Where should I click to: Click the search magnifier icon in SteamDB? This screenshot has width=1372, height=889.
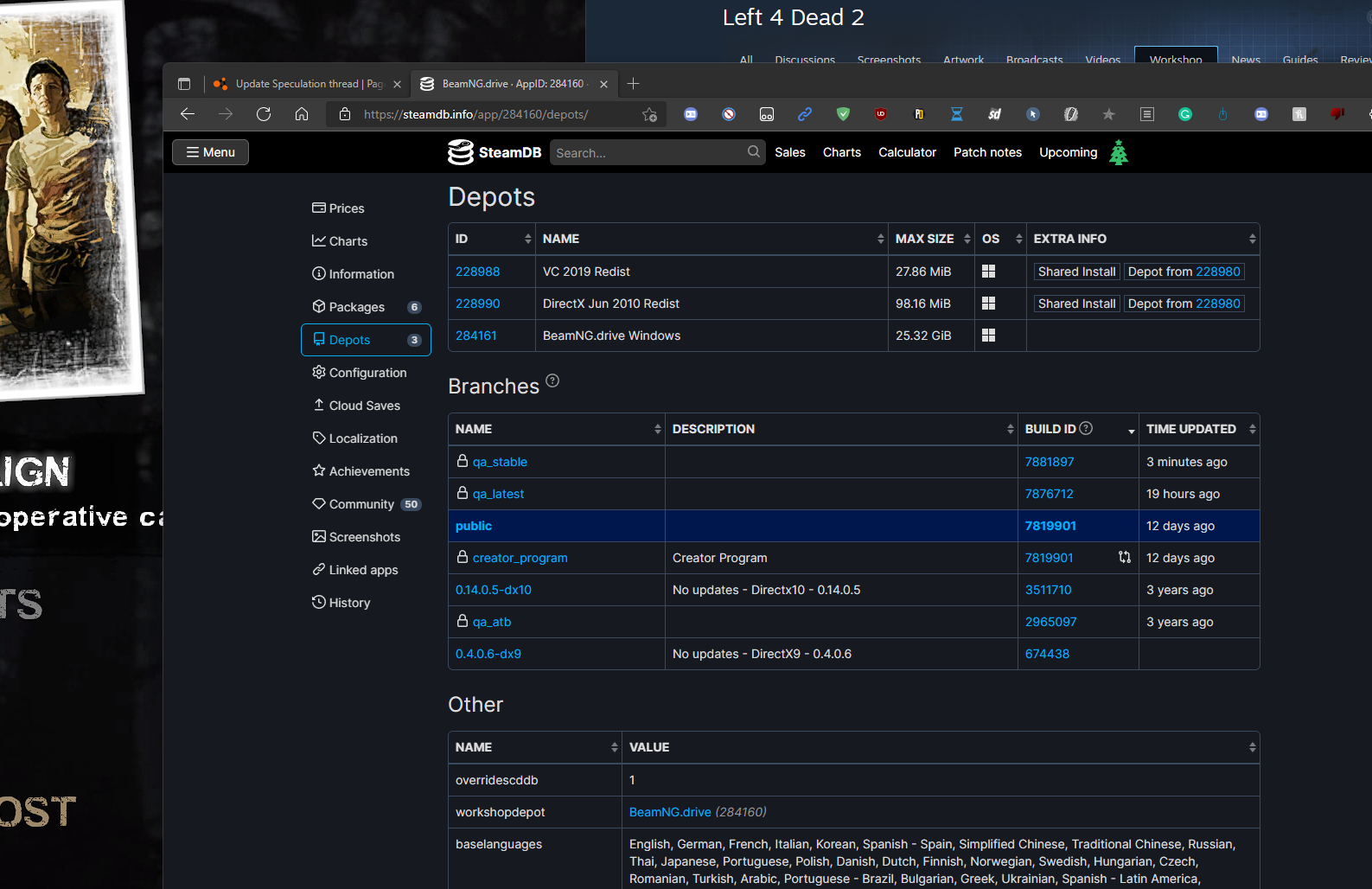tap(754, 152)
